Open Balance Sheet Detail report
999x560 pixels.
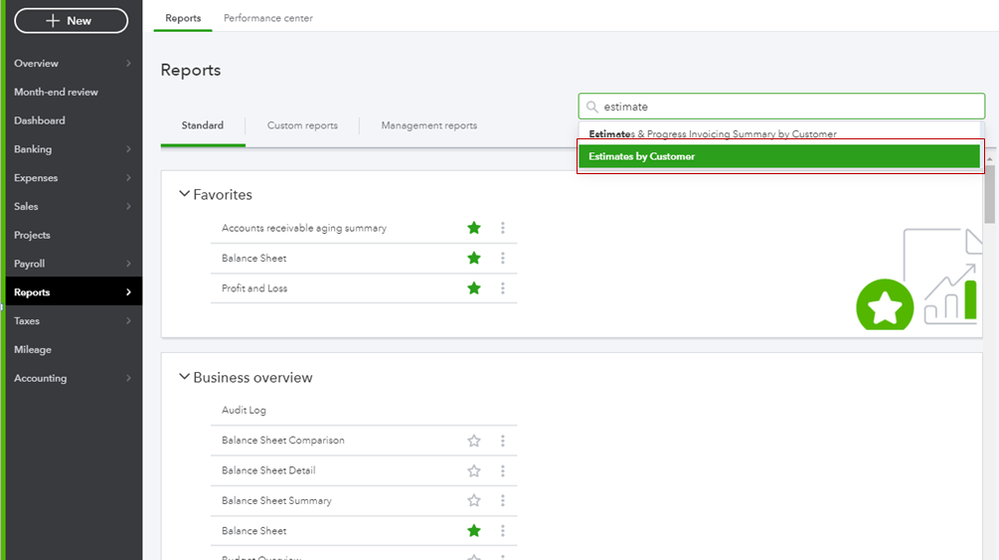point(268,470)
